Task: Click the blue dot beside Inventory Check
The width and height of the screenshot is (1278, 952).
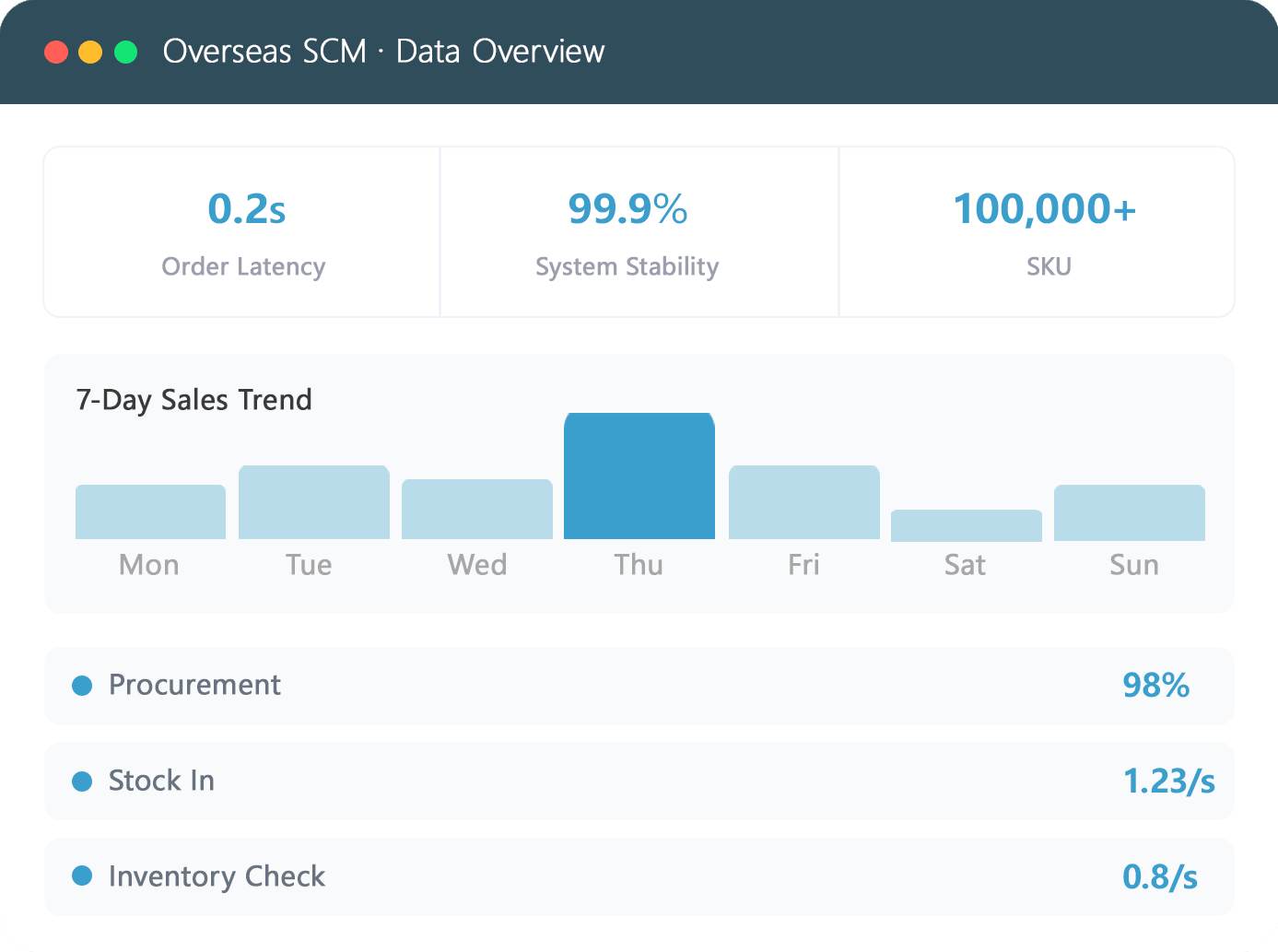Action: point(82,876)
